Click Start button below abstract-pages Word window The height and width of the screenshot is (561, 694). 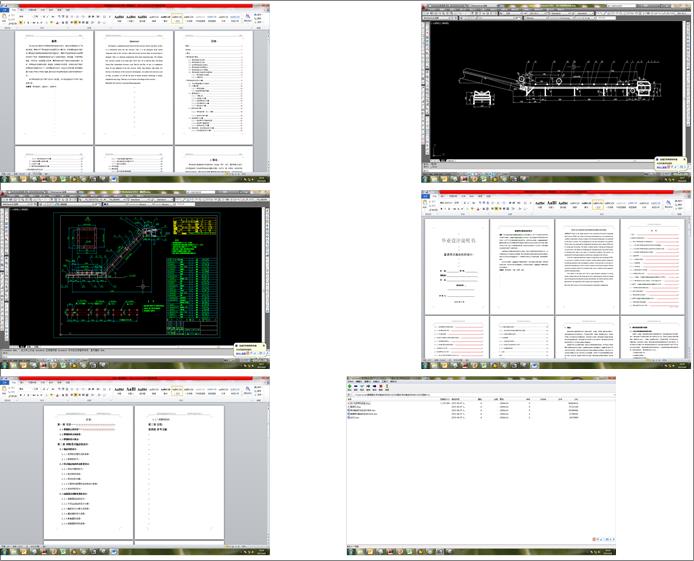(4, 179)
